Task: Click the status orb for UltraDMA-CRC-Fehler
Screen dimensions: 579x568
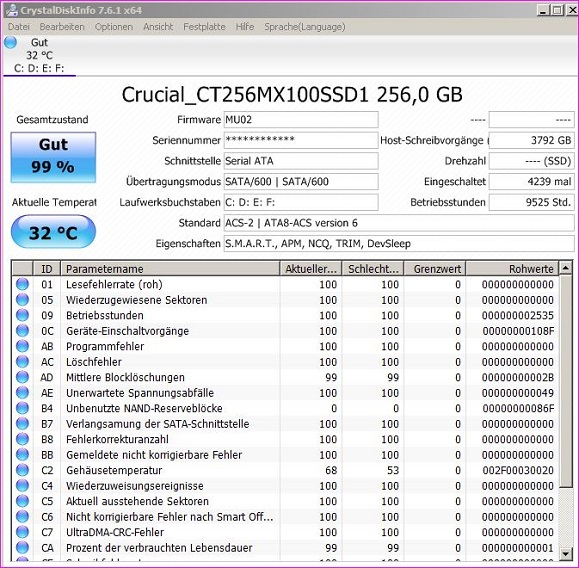Action: pyautogui.click(x=22, y=533)
